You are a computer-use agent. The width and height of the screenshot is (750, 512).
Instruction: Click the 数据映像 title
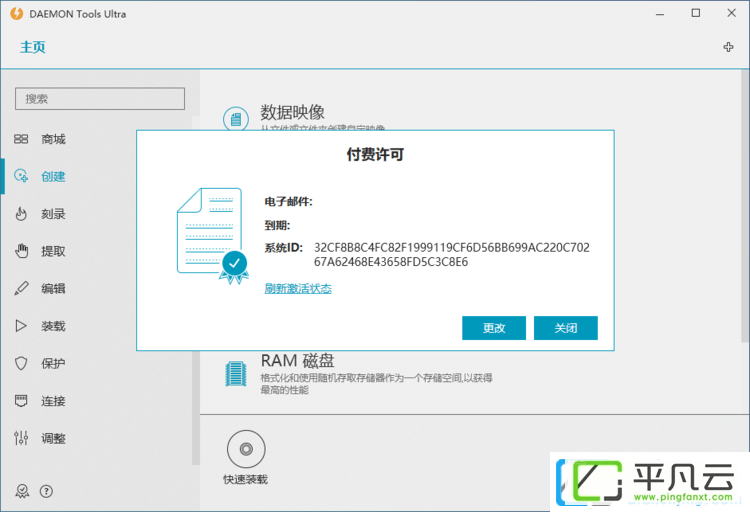click(292, 112)
